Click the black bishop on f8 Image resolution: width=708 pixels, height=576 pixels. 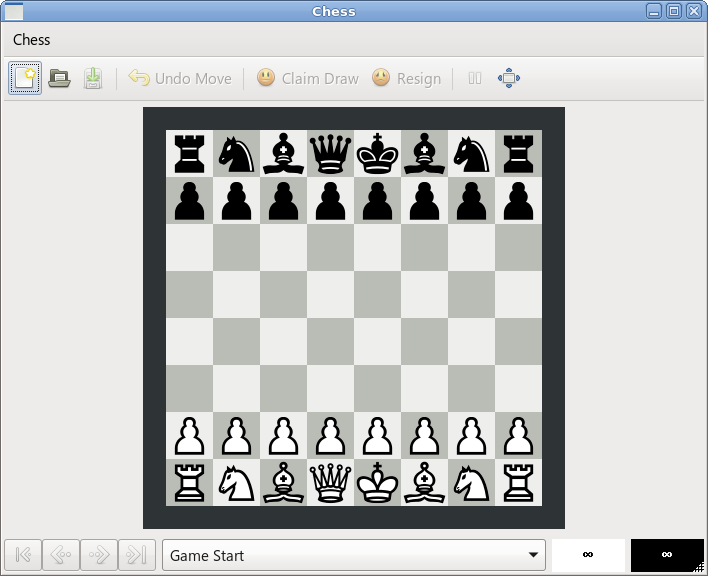tap(424, 153)
